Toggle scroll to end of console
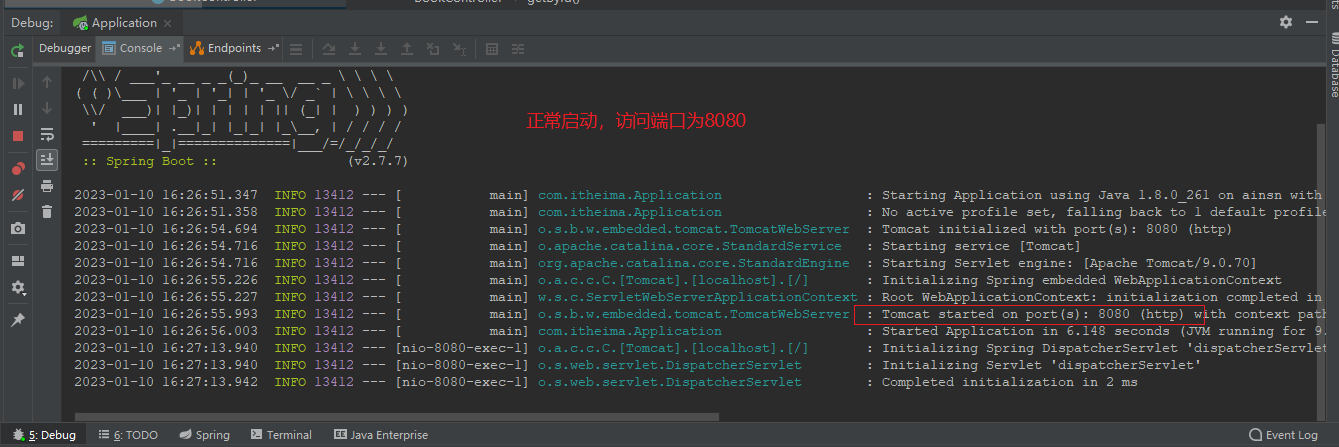 click(47, 160)
